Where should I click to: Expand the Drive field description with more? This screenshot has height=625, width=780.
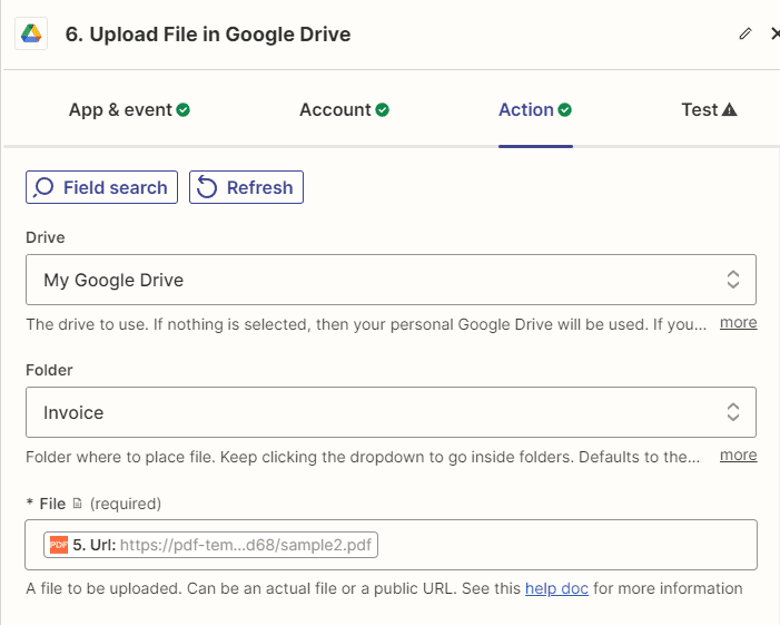point(738,323)
